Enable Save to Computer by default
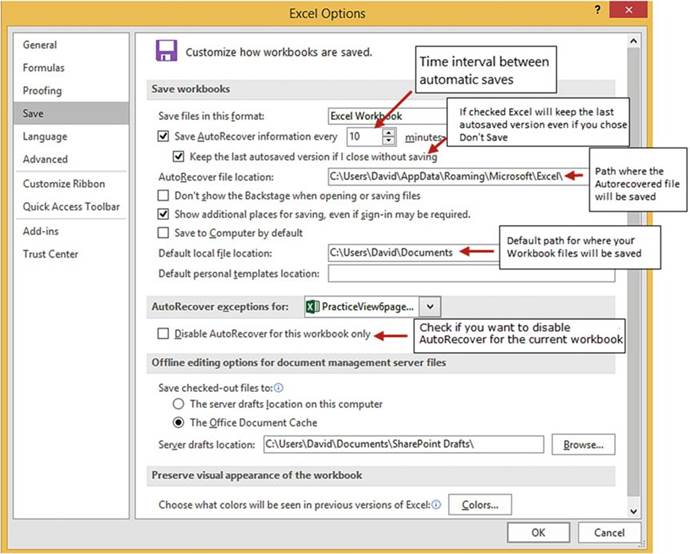The image size is (690, 554). [164, 232]
